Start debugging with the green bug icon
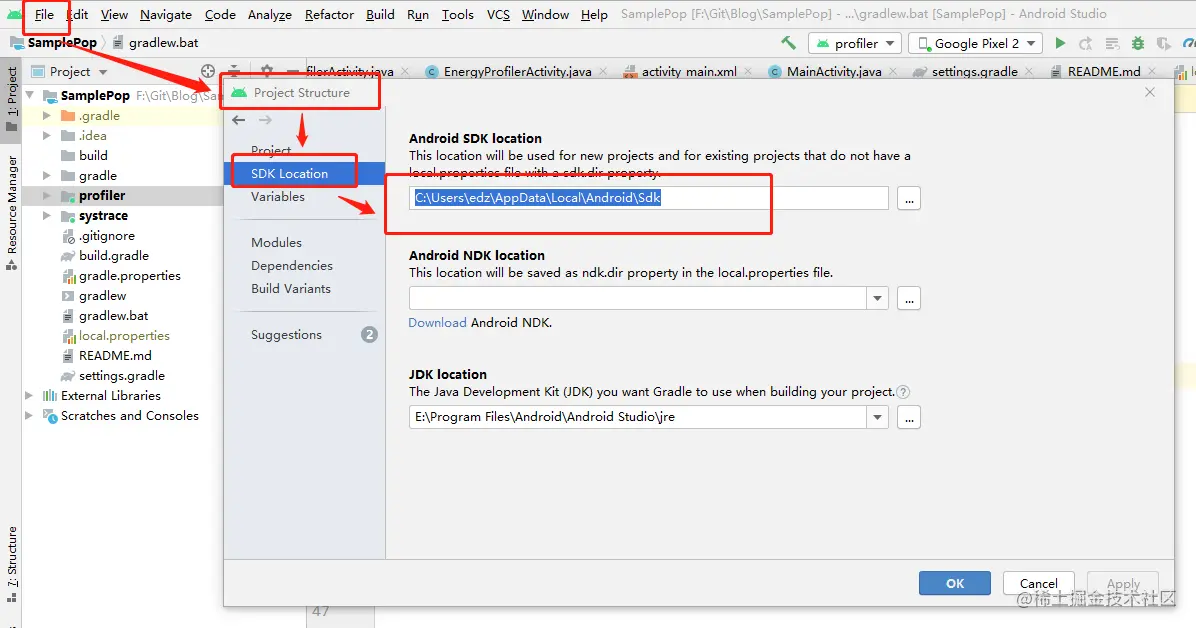The image size is (1196, 628). tap(1138, 43)
